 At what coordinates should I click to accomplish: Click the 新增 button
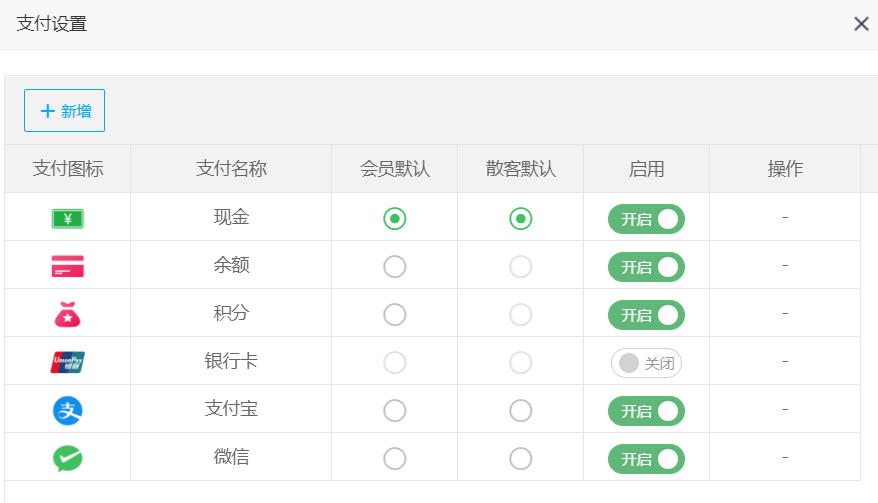pyautogui.click(x=65, y=111)
